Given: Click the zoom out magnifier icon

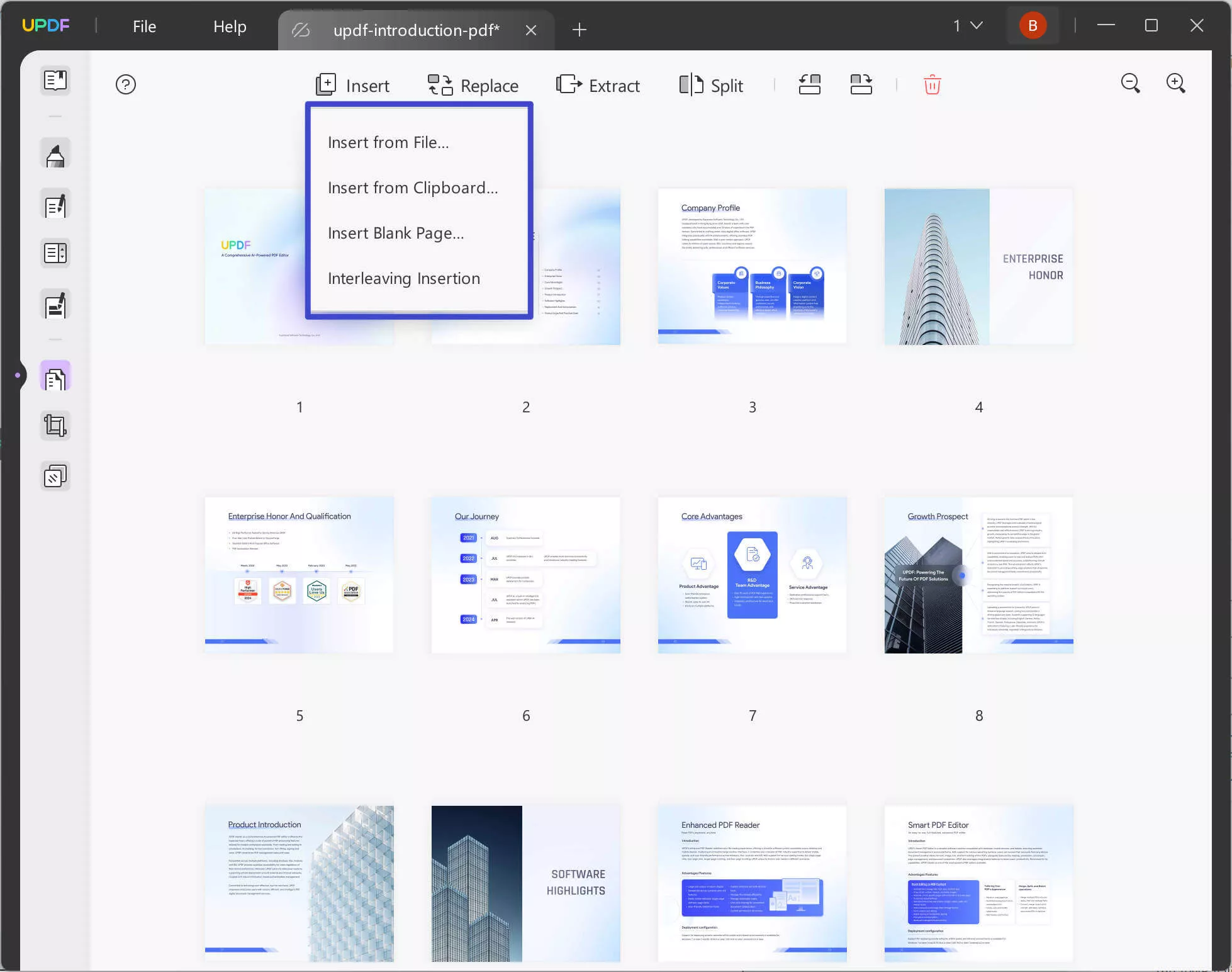Looking at the screenshot, I should coord(1131,84).
